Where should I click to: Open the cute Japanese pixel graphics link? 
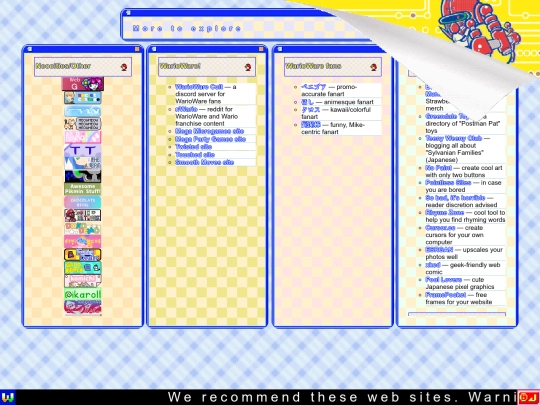click(x=444, y=280)
